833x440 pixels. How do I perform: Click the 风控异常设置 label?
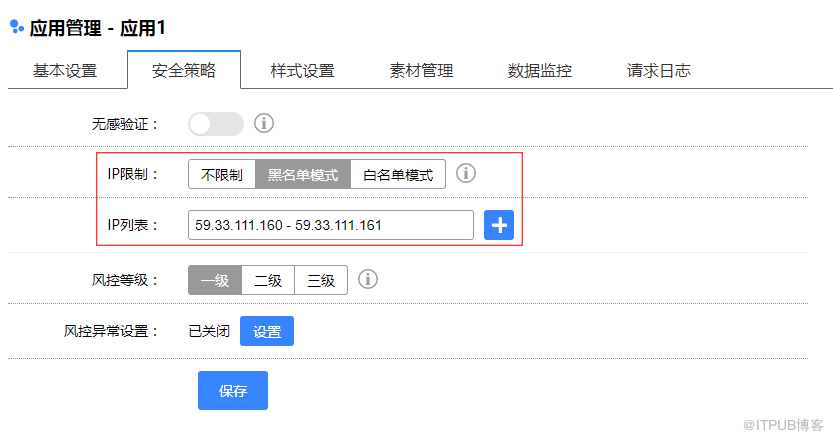[110, 331]
